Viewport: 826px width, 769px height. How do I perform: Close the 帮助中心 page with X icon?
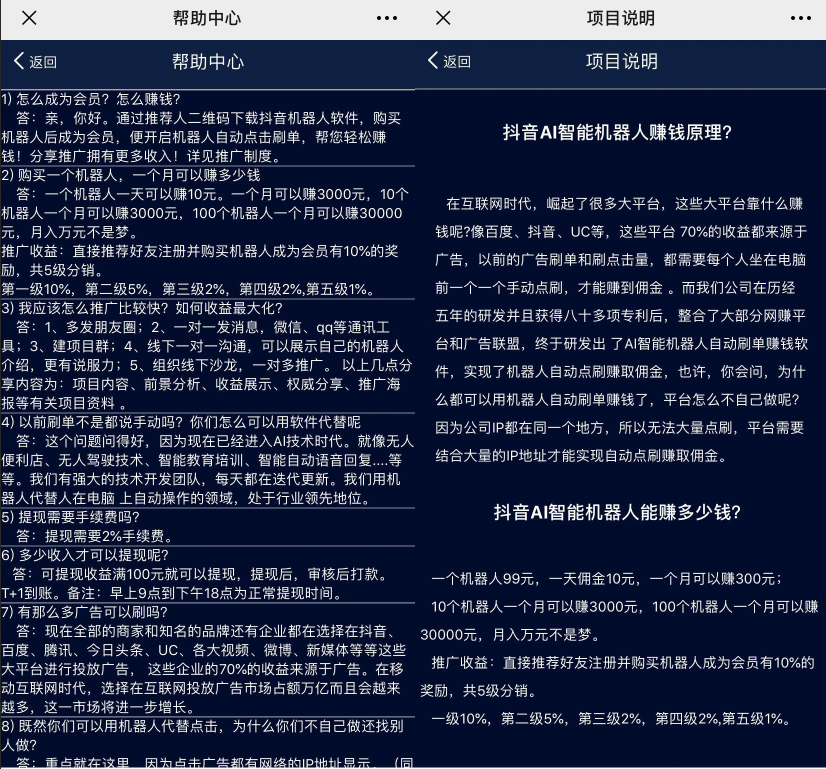[30, 18]
